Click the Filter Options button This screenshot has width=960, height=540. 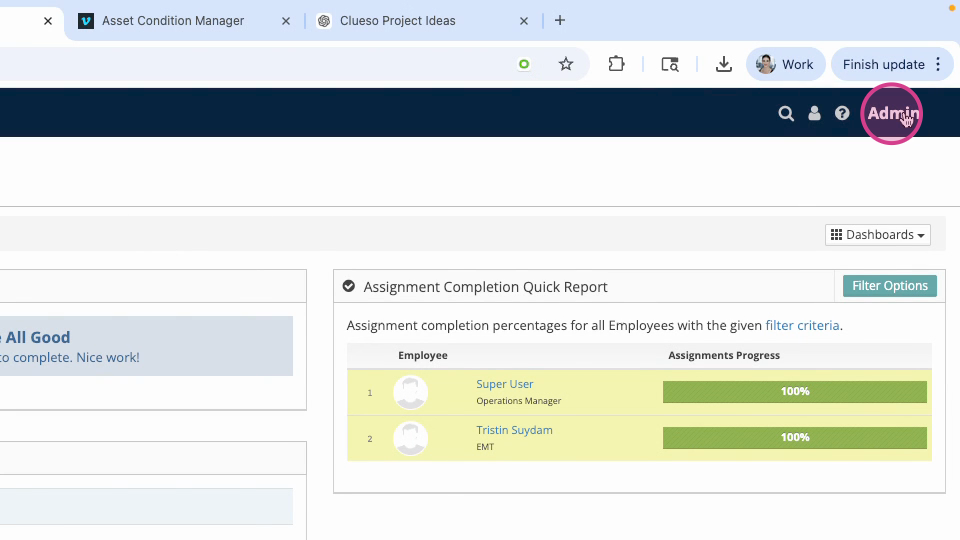[890, 286]
